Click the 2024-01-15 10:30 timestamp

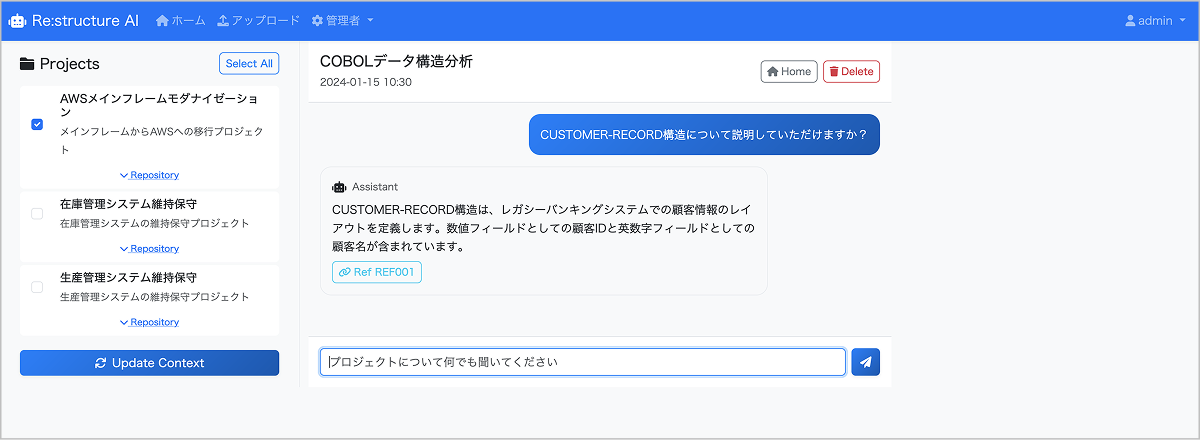(x=366, y=82)
